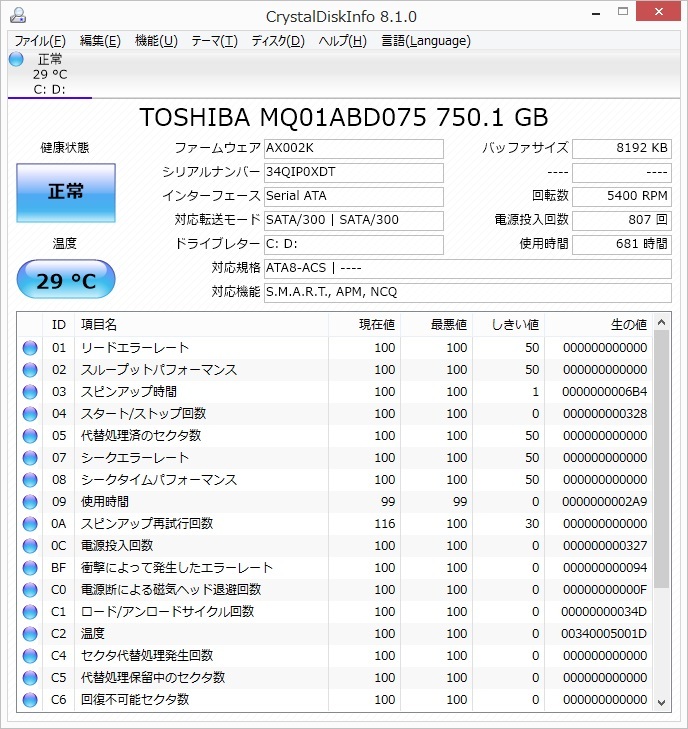The image size is (688, 729).
Task: Click status orb for 使用時間 attribute row
Action: (30, 502)
